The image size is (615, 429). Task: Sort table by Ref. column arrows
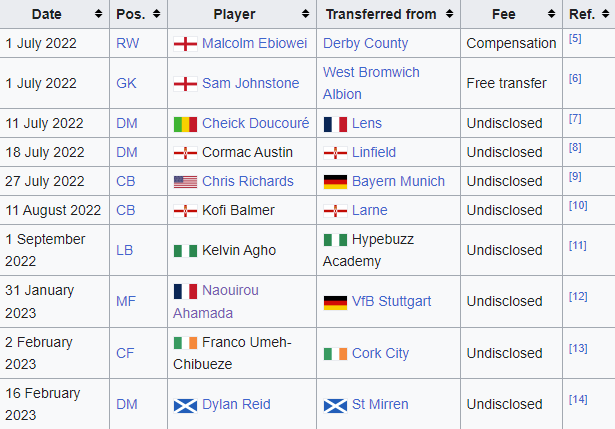[606, 14]
